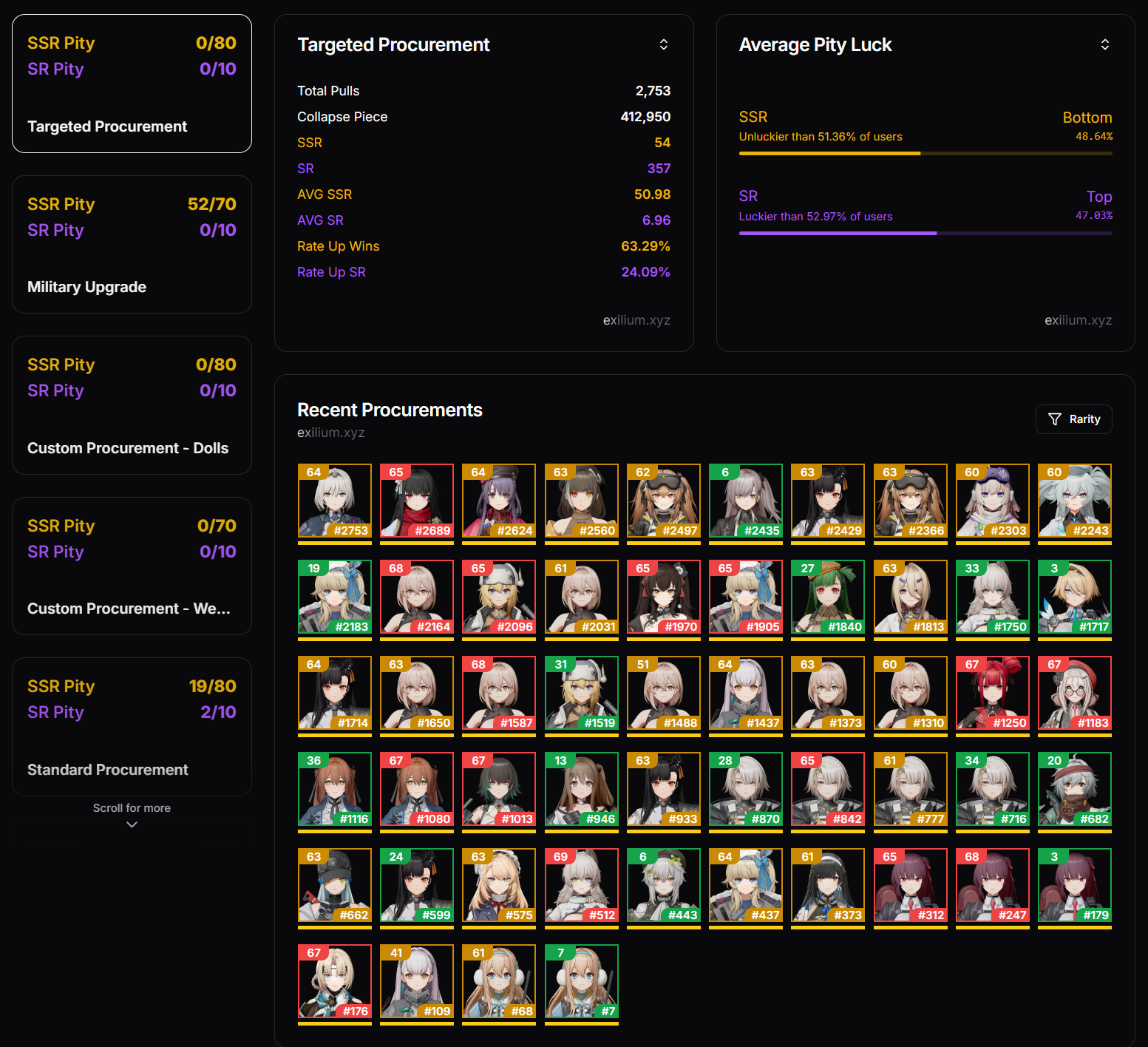Click the Collapse Piece value 412,950

point(645,117)
